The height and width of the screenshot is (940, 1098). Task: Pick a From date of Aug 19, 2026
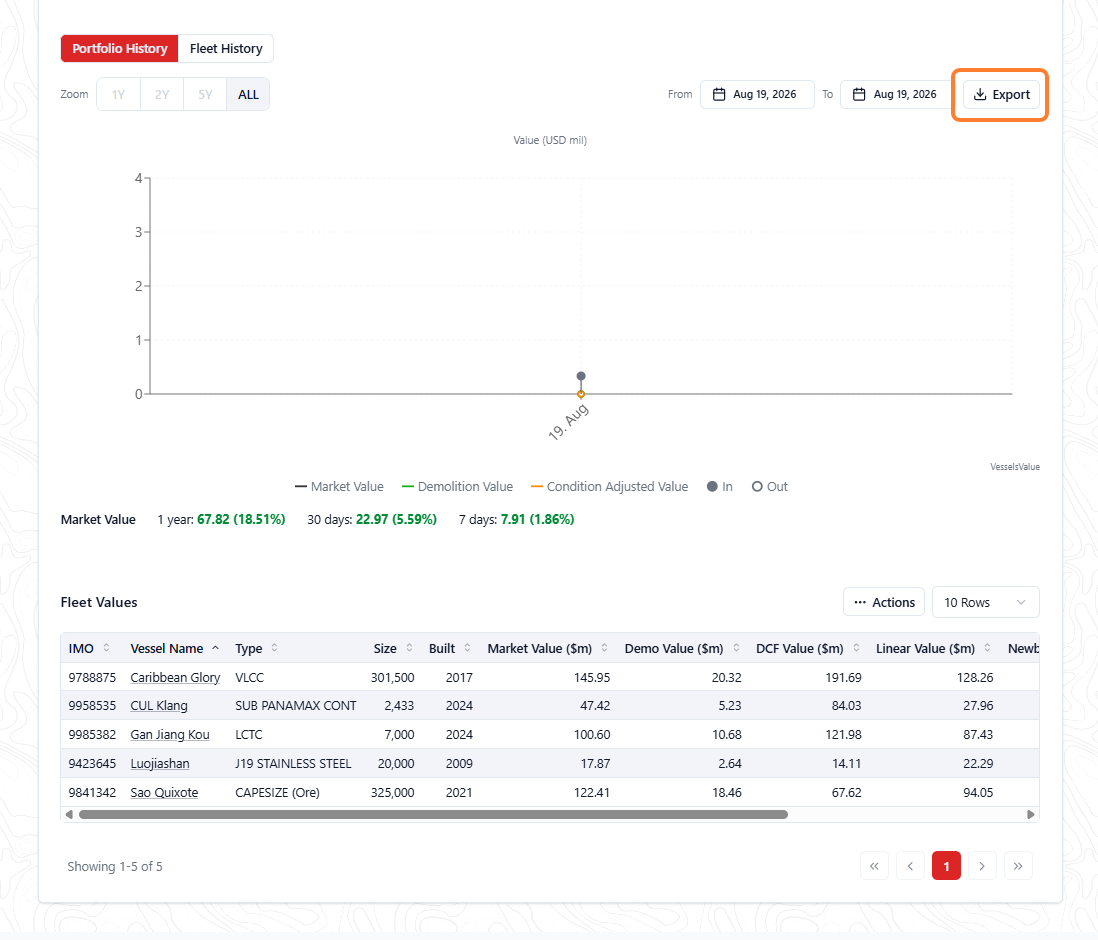(x=757, y=95)
